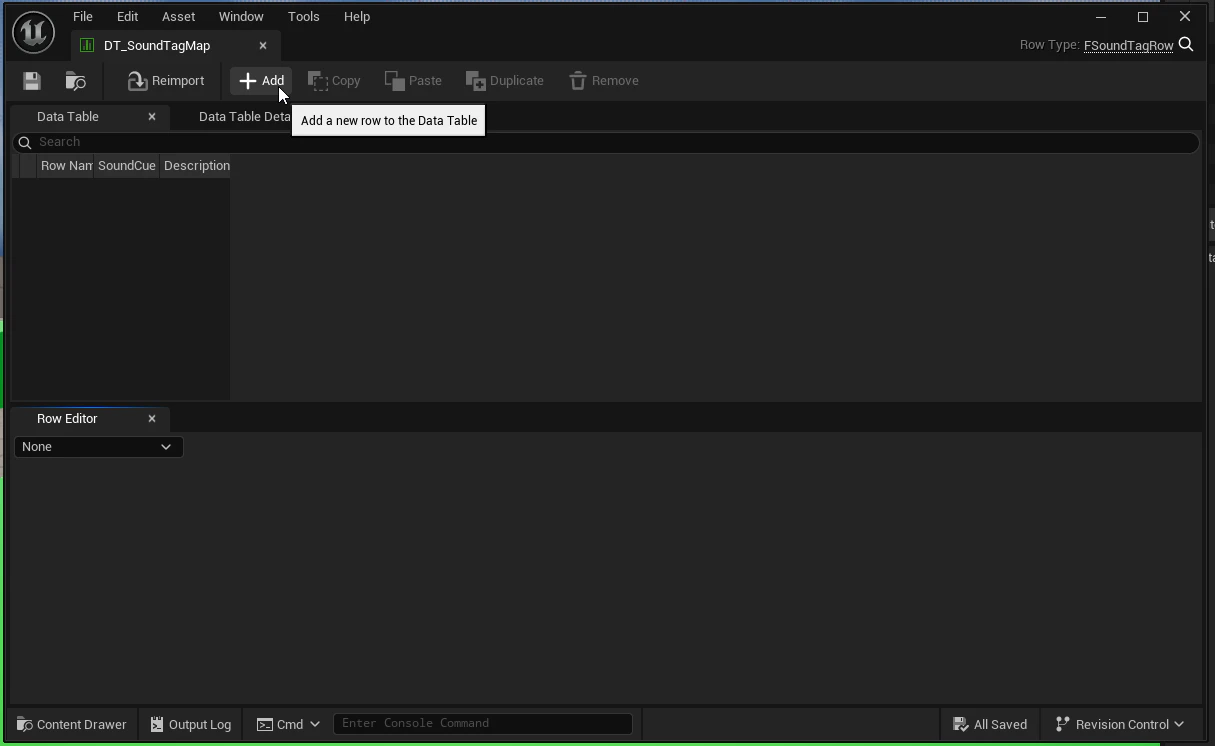Close the Data Table panel tab

click(x=152, y=117)
